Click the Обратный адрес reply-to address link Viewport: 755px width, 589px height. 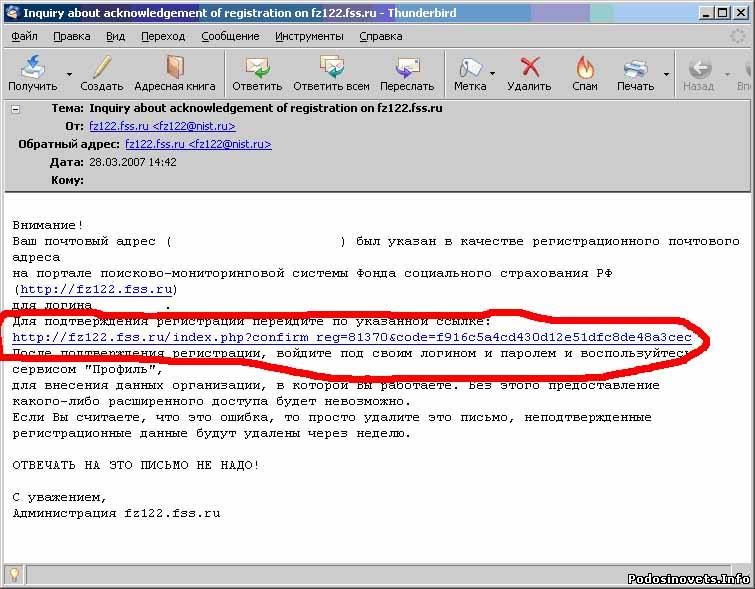point(198,144)
